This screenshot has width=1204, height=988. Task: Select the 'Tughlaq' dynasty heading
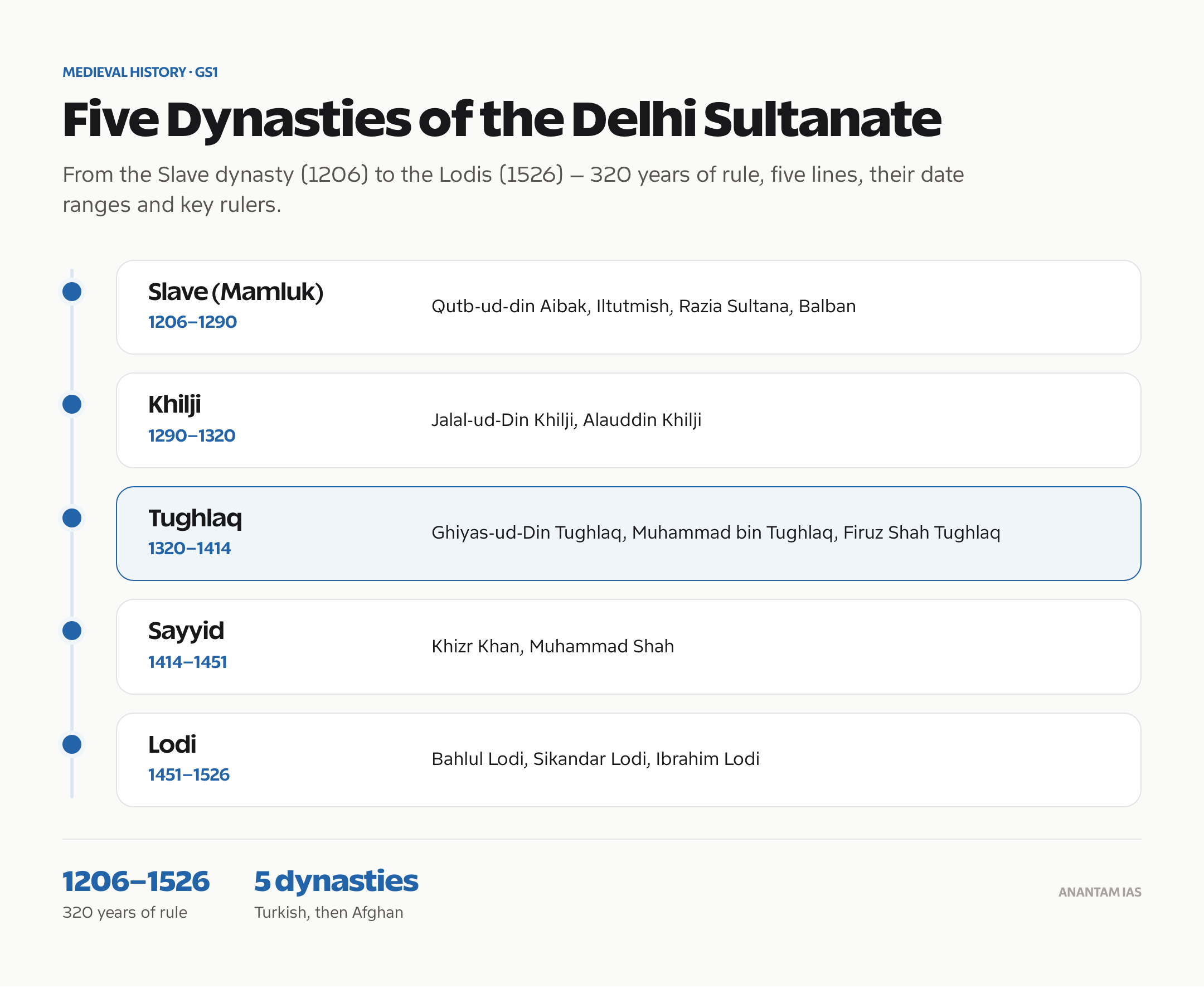tap(195, 519)
